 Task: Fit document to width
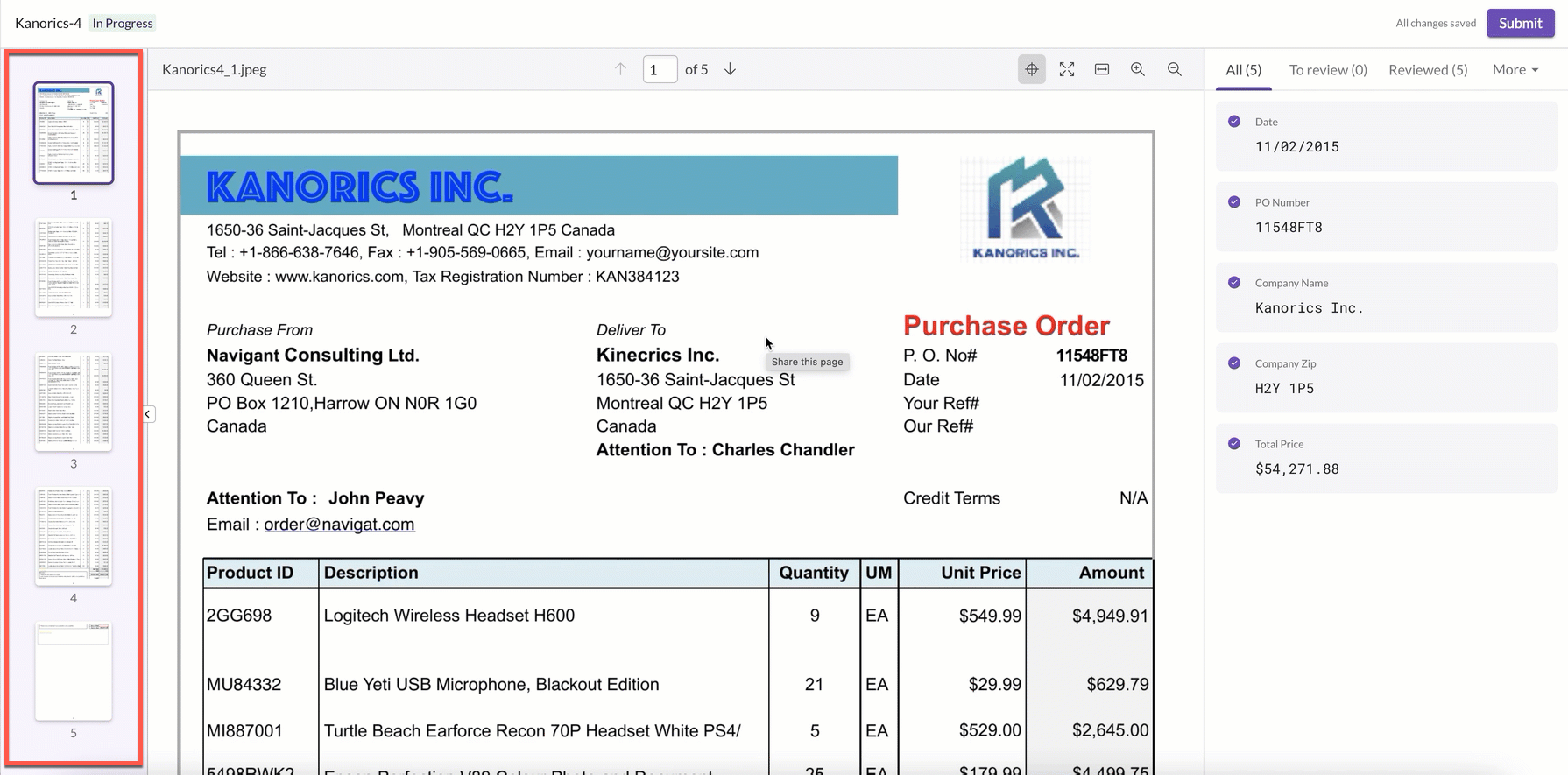1102,69
